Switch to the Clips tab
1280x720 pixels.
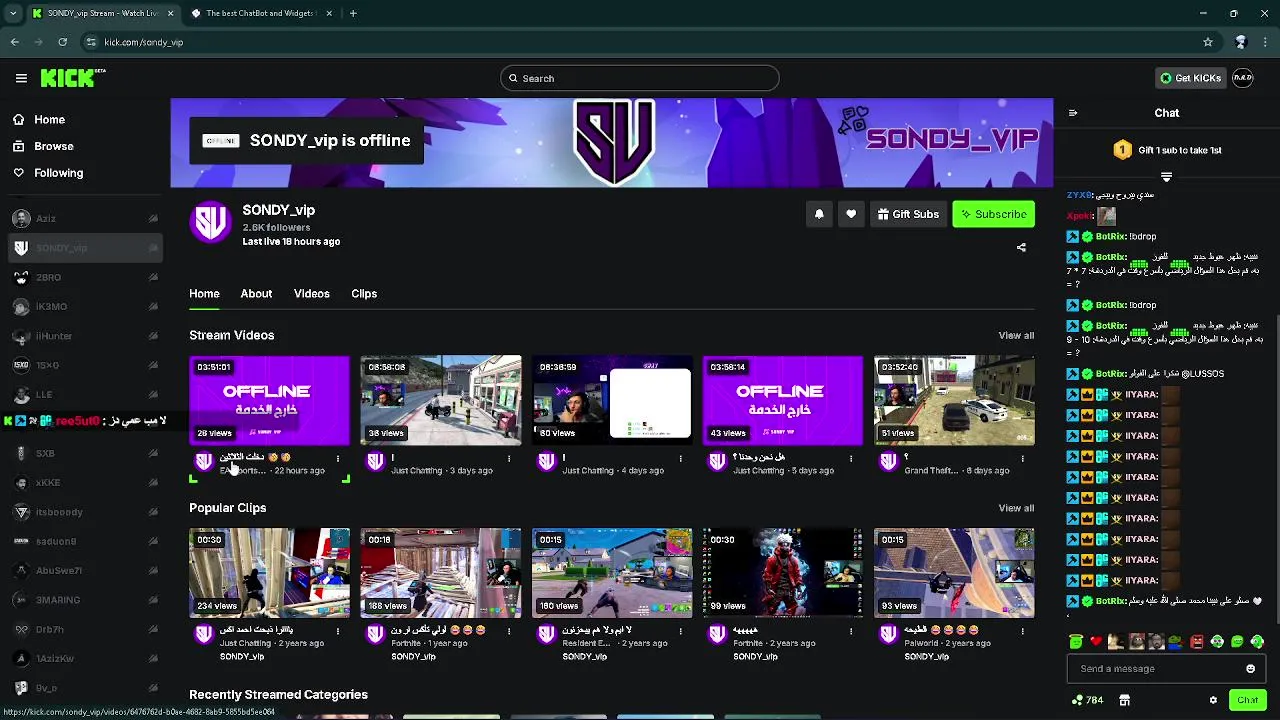(x=364, y=294)
